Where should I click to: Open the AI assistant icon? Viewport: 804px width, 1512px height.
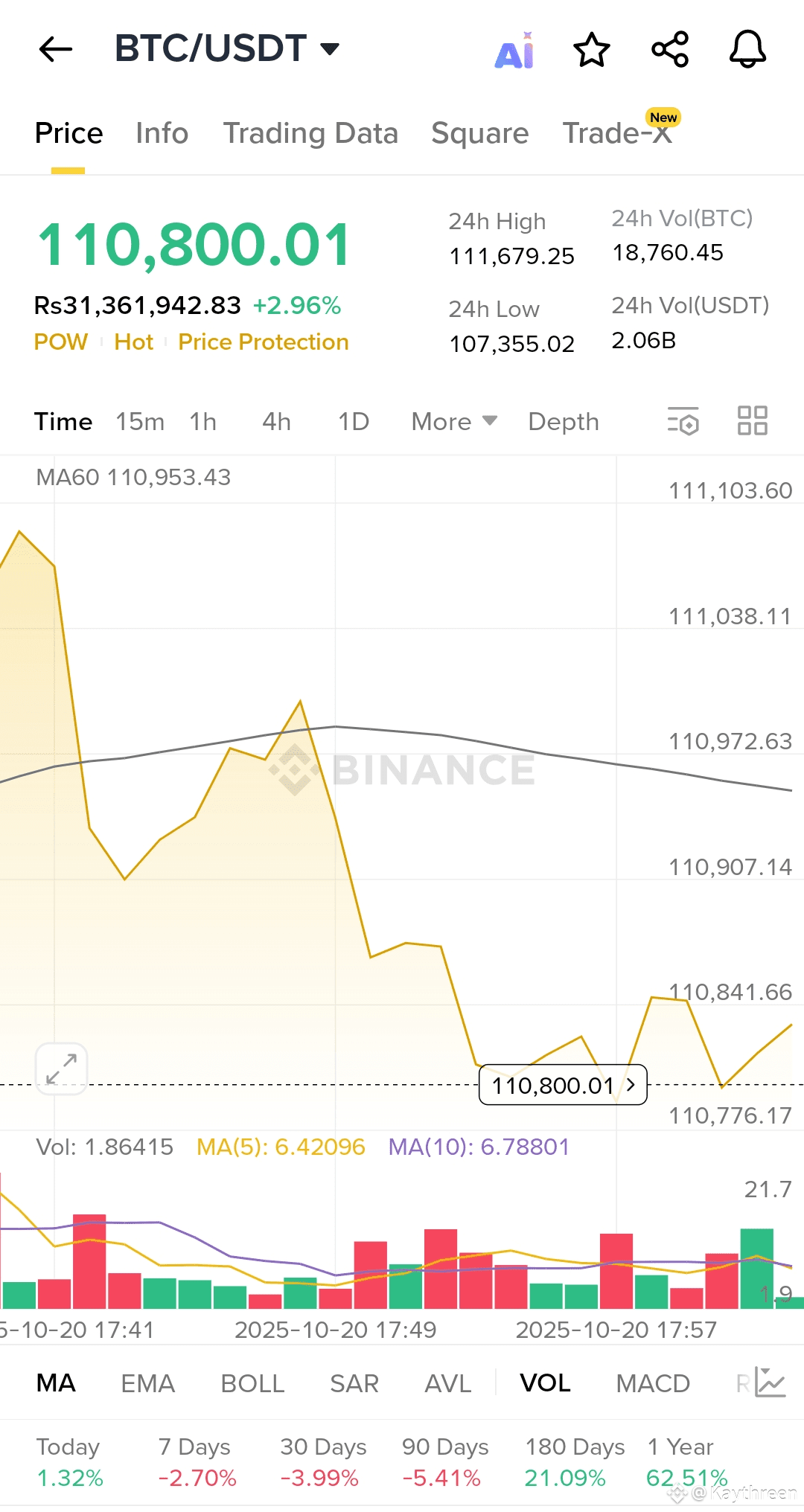pyautogui.click(x=515, y=51)
